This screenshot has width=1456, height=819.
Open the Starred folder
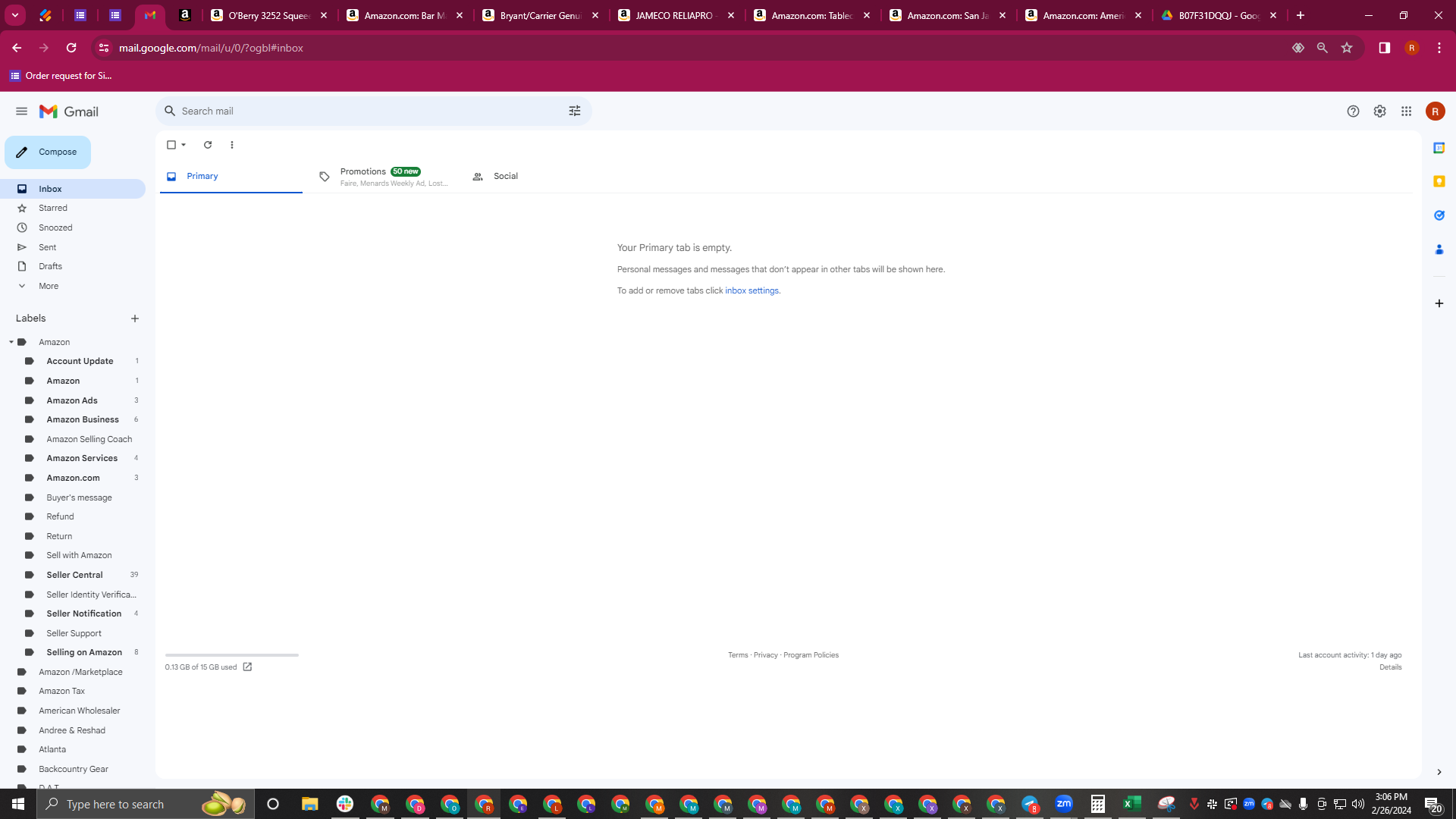73,209
